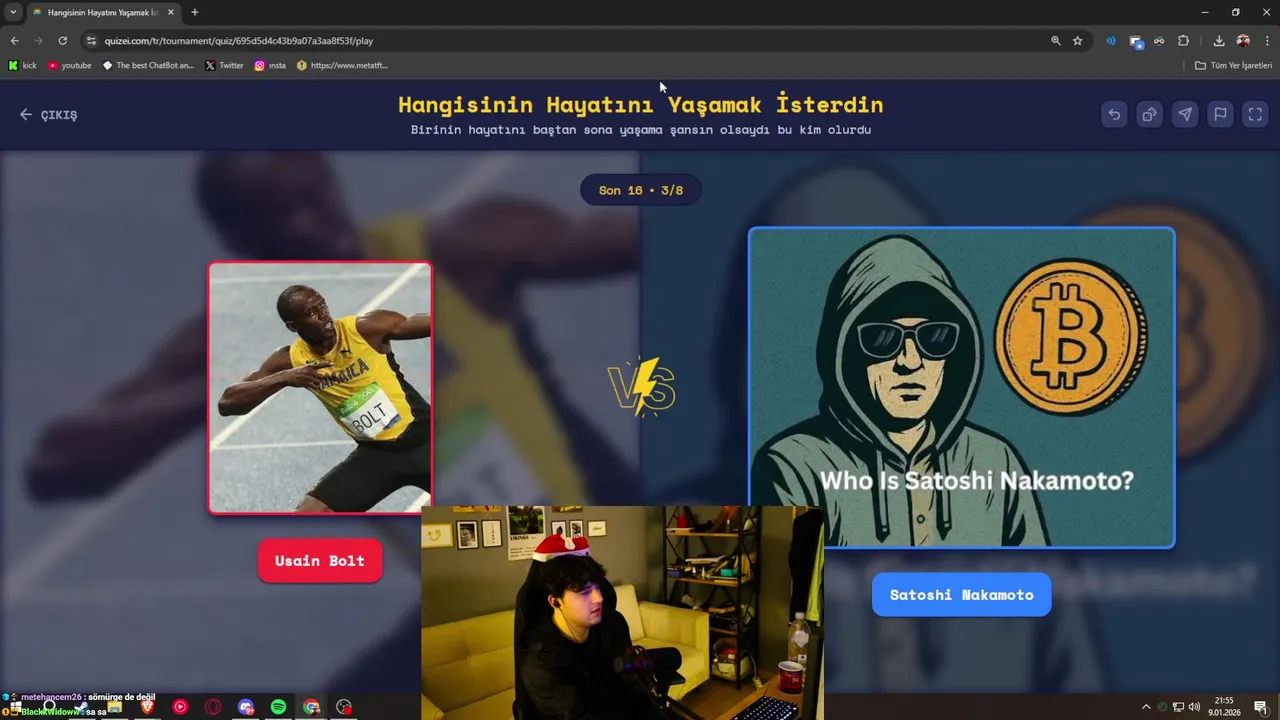
Task: Click the Chrome profile avatar
Action: [x=1243, y=41]
